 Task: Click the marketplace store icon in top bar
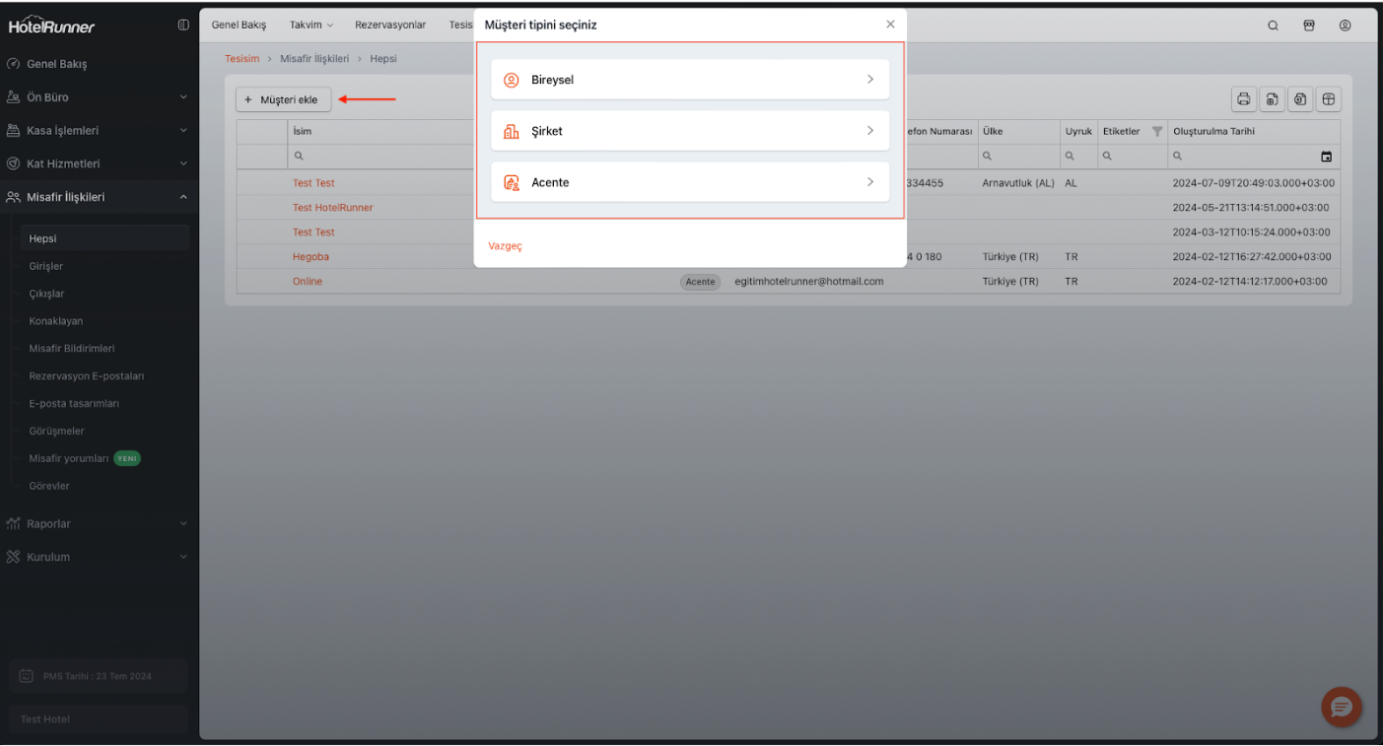coord(1309,26)
